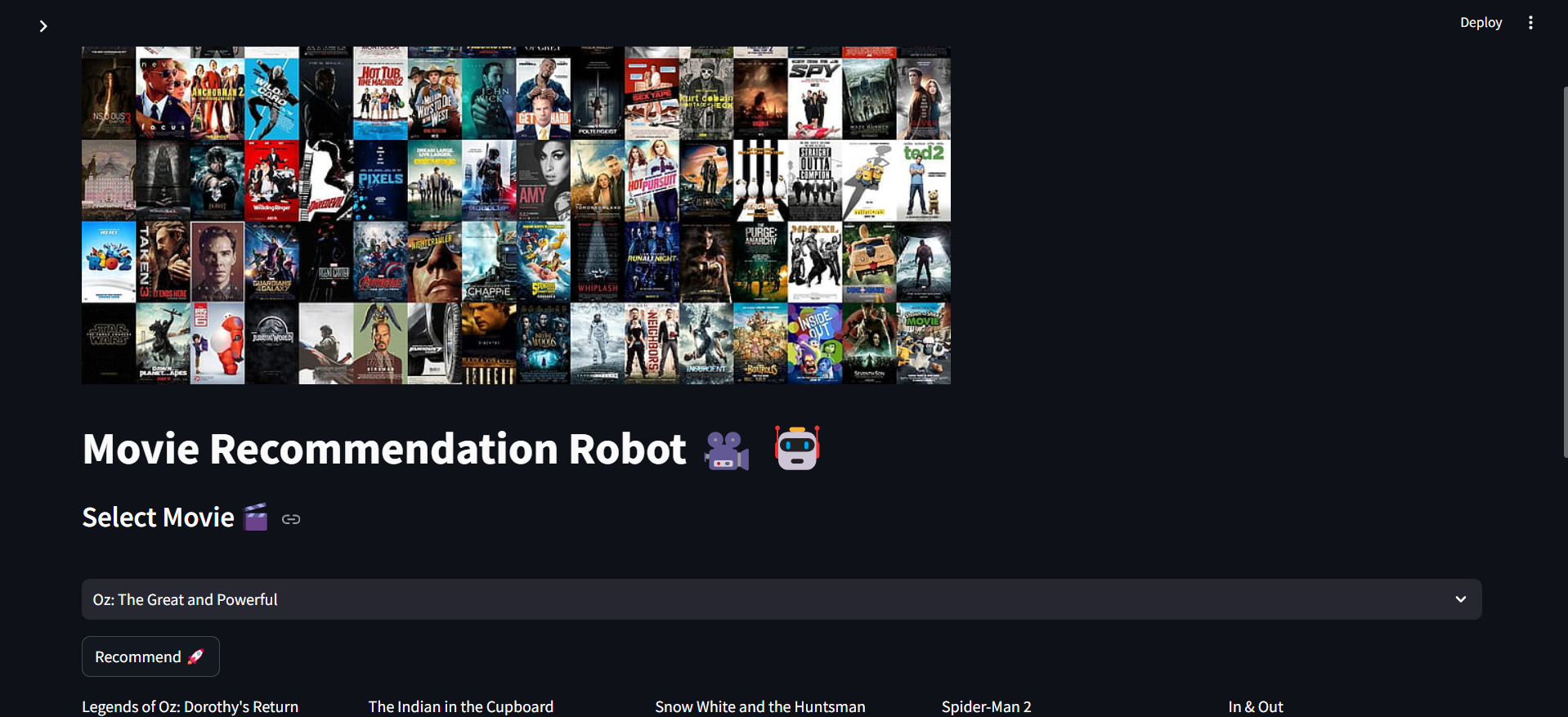Open the three-dot main menu

(1530, 23)
